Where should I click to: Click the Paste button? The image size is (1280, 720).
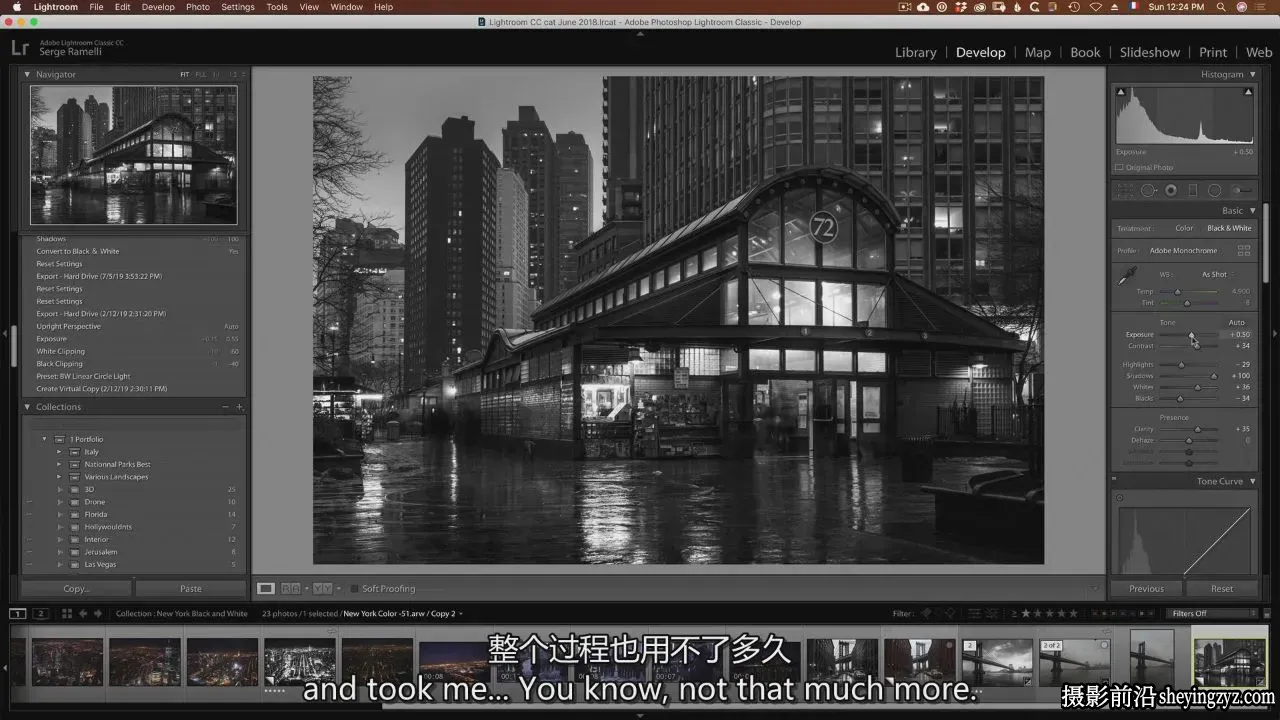click(191, 589)
